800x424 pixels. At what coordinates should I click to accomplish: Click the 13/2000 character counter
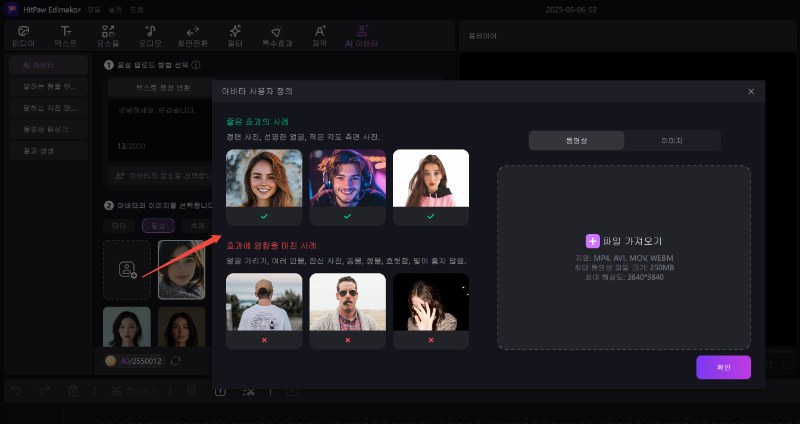131,146
